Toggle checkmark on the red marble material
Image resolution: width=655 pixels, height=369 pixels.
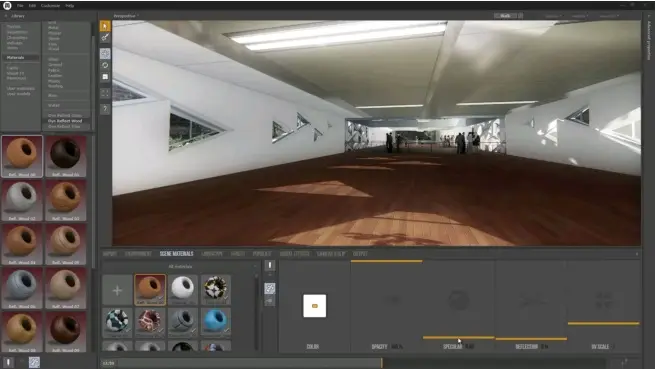[x=161, y=331]
